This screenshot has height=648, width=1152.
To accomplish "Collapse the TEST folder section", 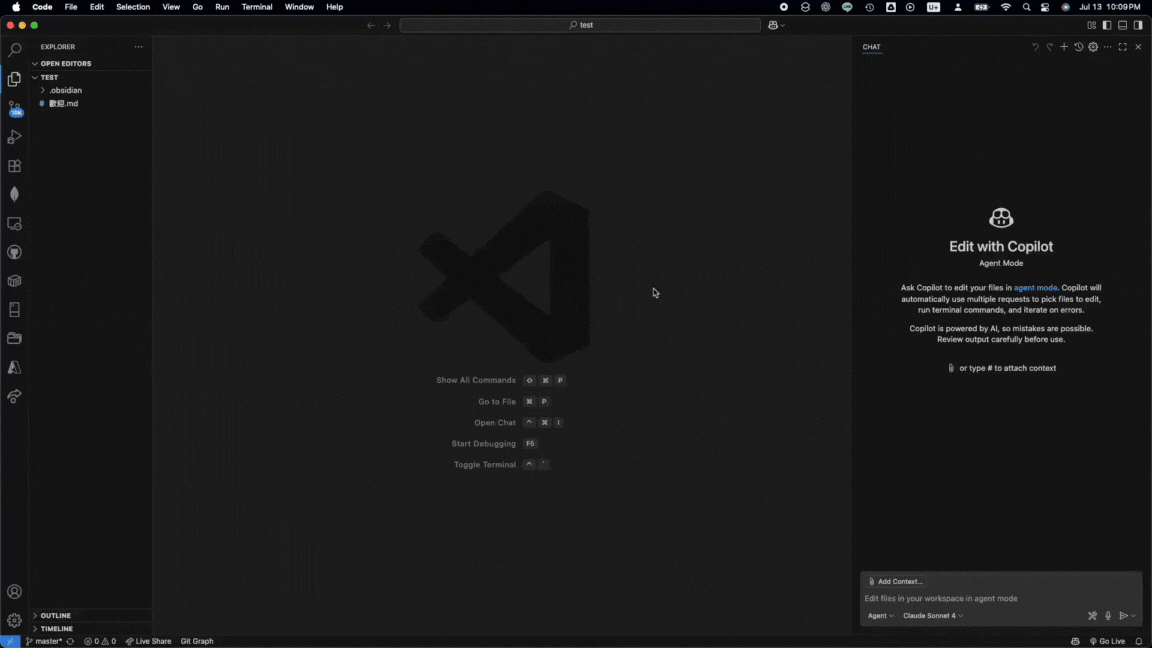I will pos(46,77).
